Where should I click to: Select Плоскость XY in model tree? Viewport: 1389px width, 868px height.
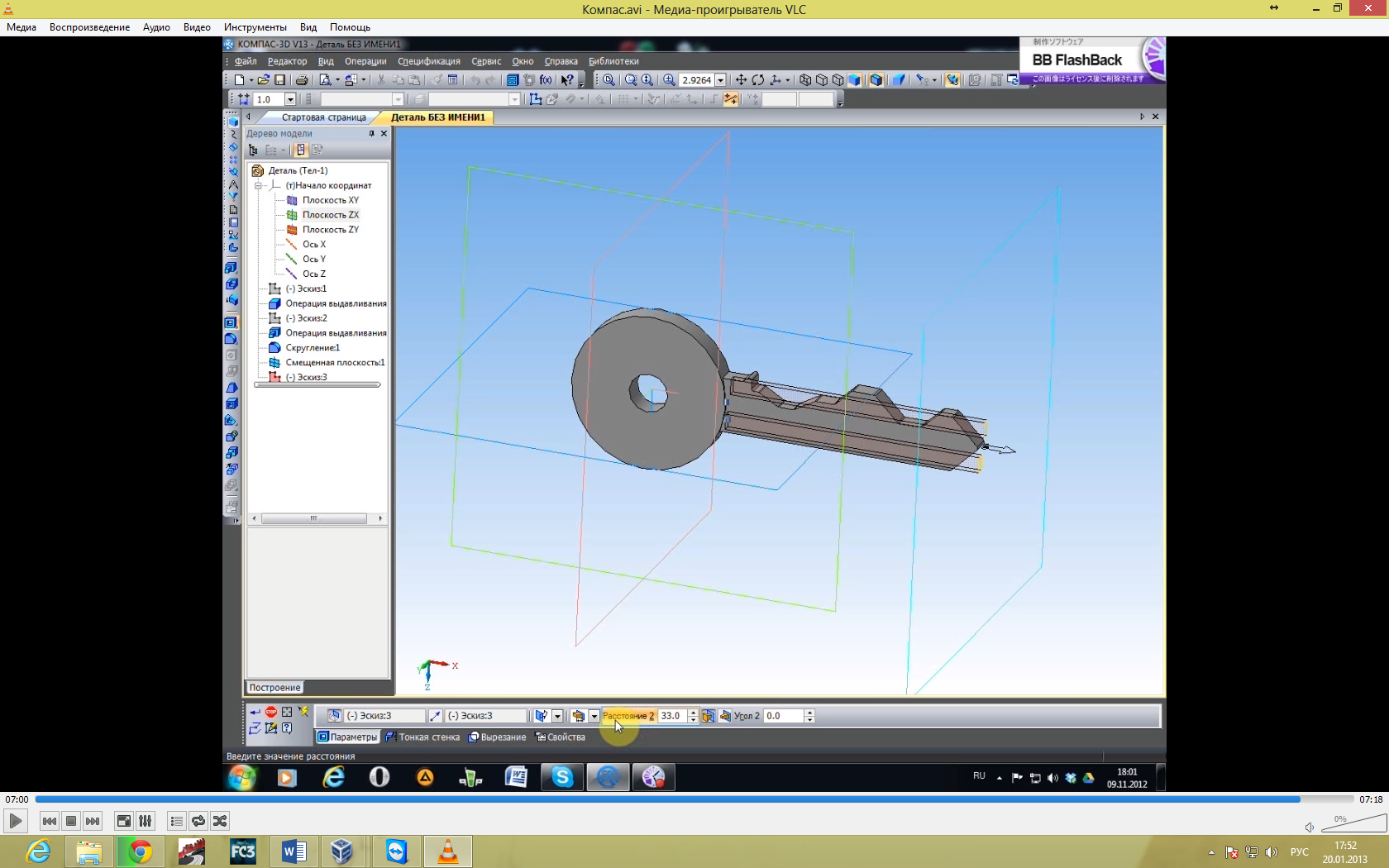(330, 200)
